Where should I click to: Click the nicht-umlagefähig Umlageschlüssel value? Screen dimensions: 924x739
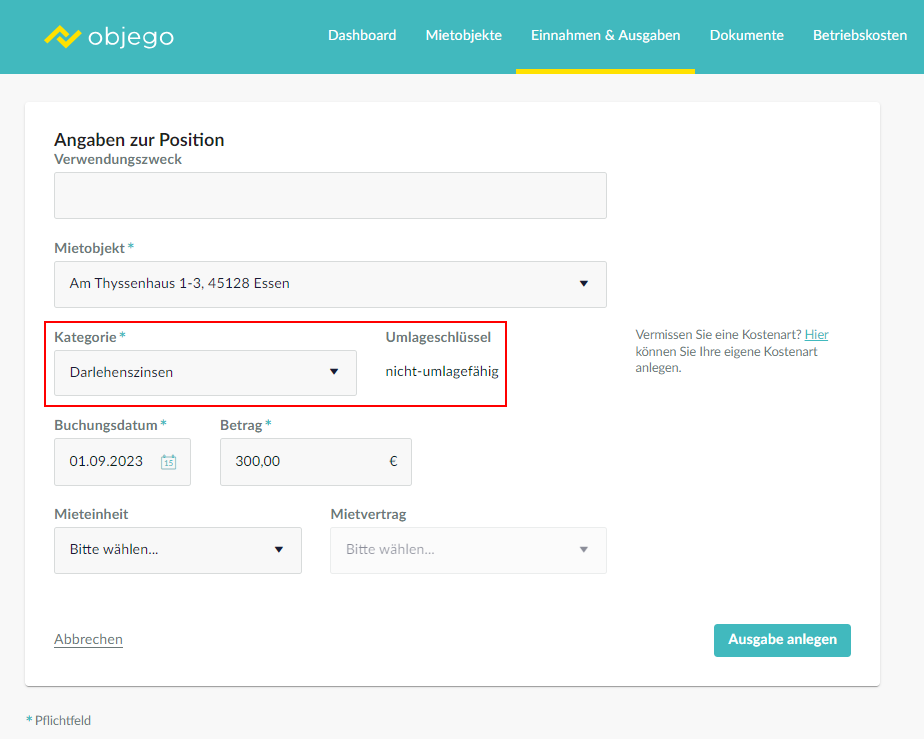click(442, 371)
